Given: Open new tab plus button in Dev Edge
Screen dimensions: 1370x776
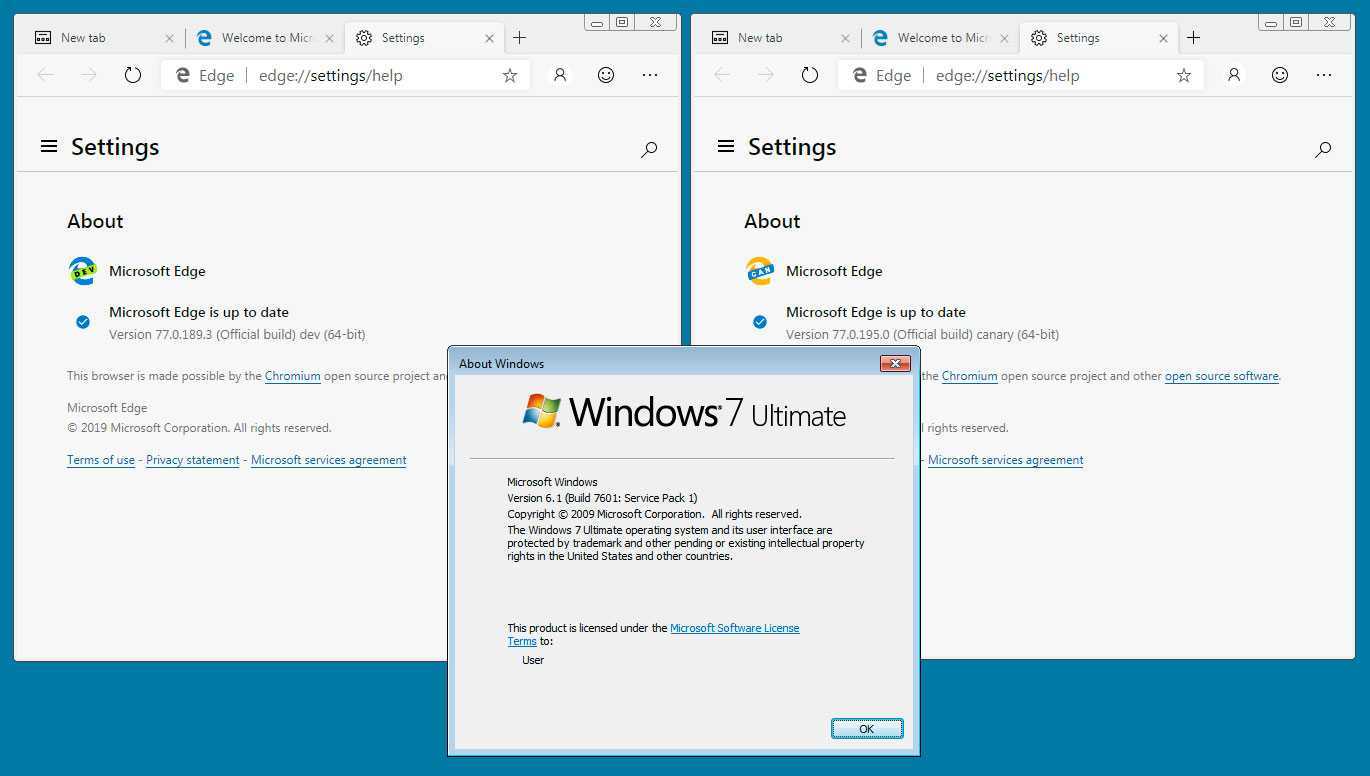Looking at the screenshot, I should click(x=519, y=38).
